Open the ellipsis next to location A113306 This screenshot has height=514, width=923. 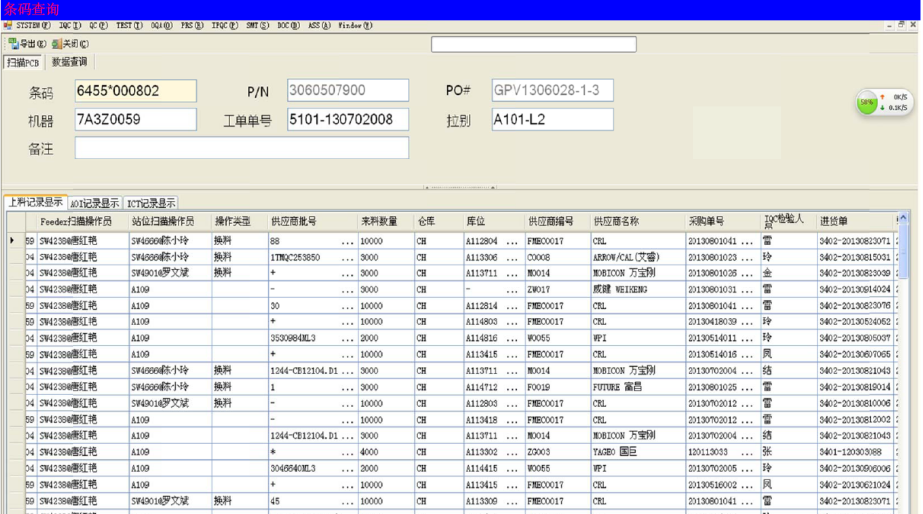tap(512, 258)
